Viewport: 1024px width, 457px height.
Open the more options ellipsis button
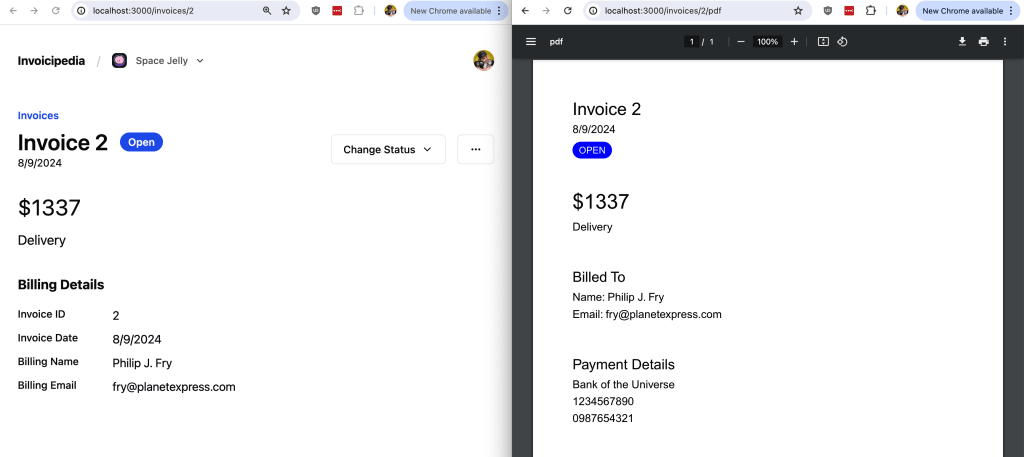click(475, 150)
